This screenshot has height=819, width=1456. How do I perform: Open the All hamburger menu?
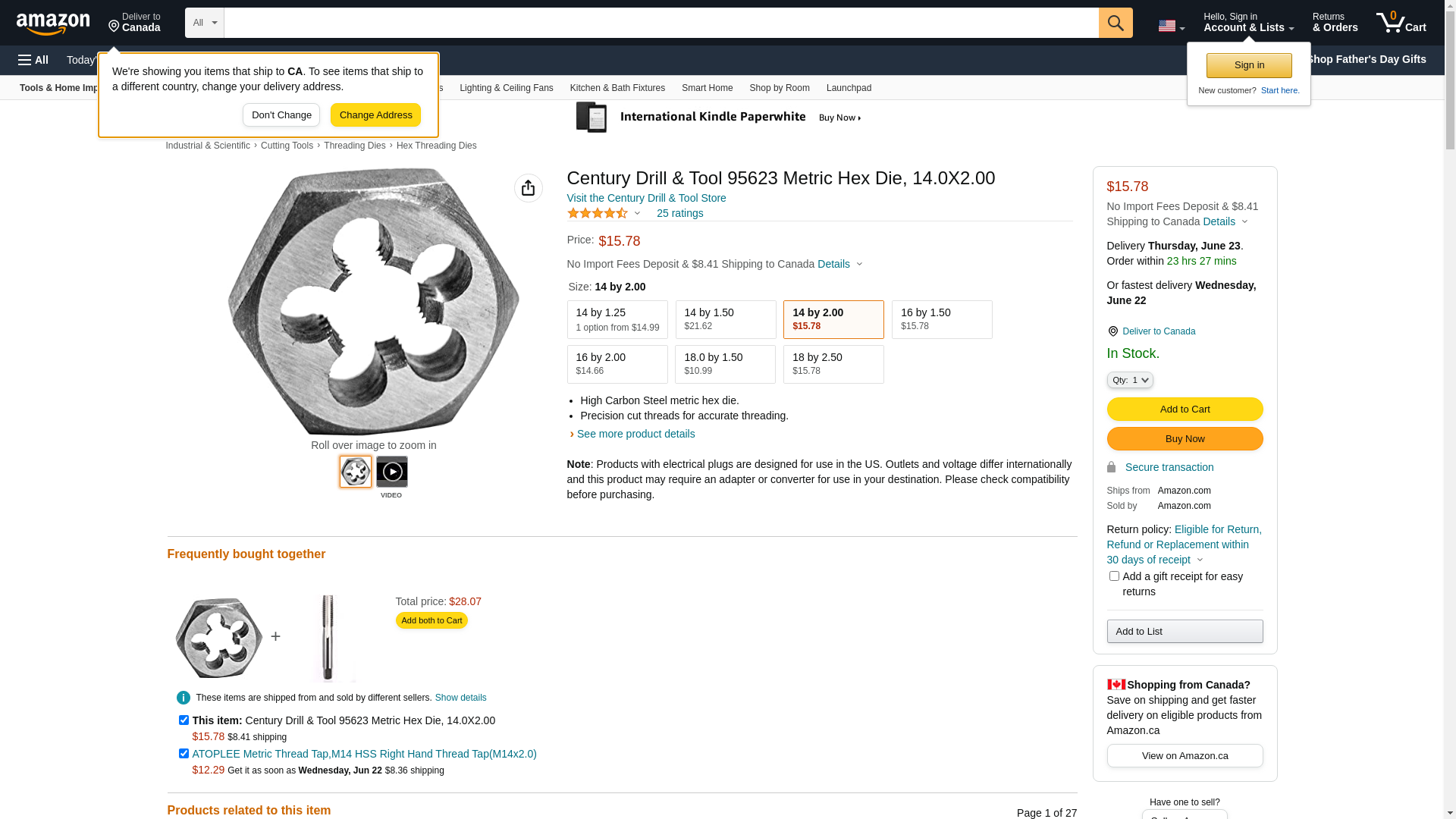pyautogui.click(x=33, y=60)
